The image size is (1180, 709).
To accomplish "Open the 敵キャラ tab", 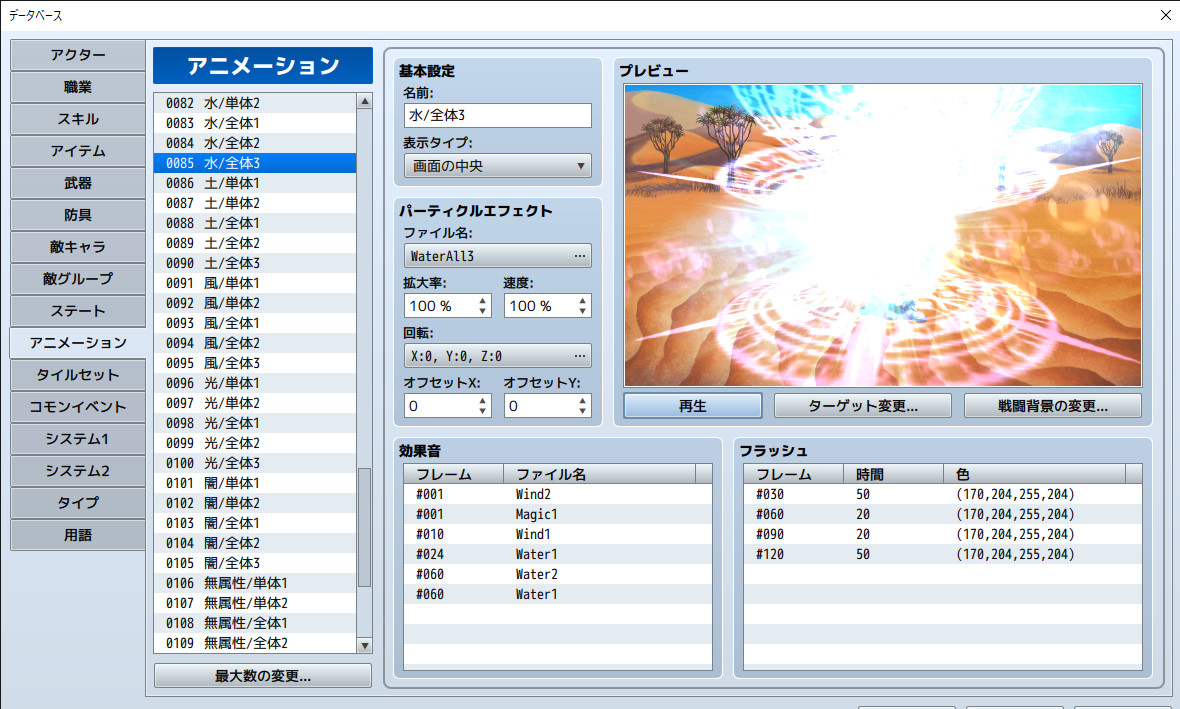I will [77, 247].
